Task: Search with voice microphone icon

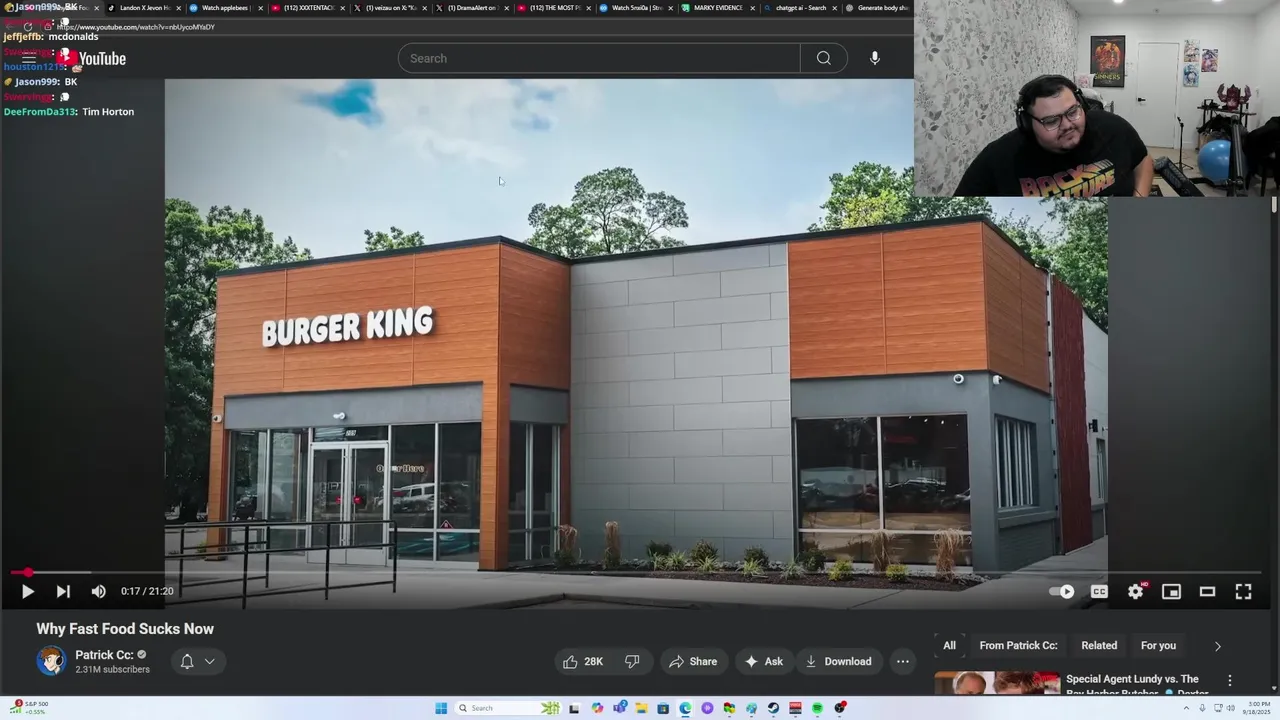Action: pos(875,58)
